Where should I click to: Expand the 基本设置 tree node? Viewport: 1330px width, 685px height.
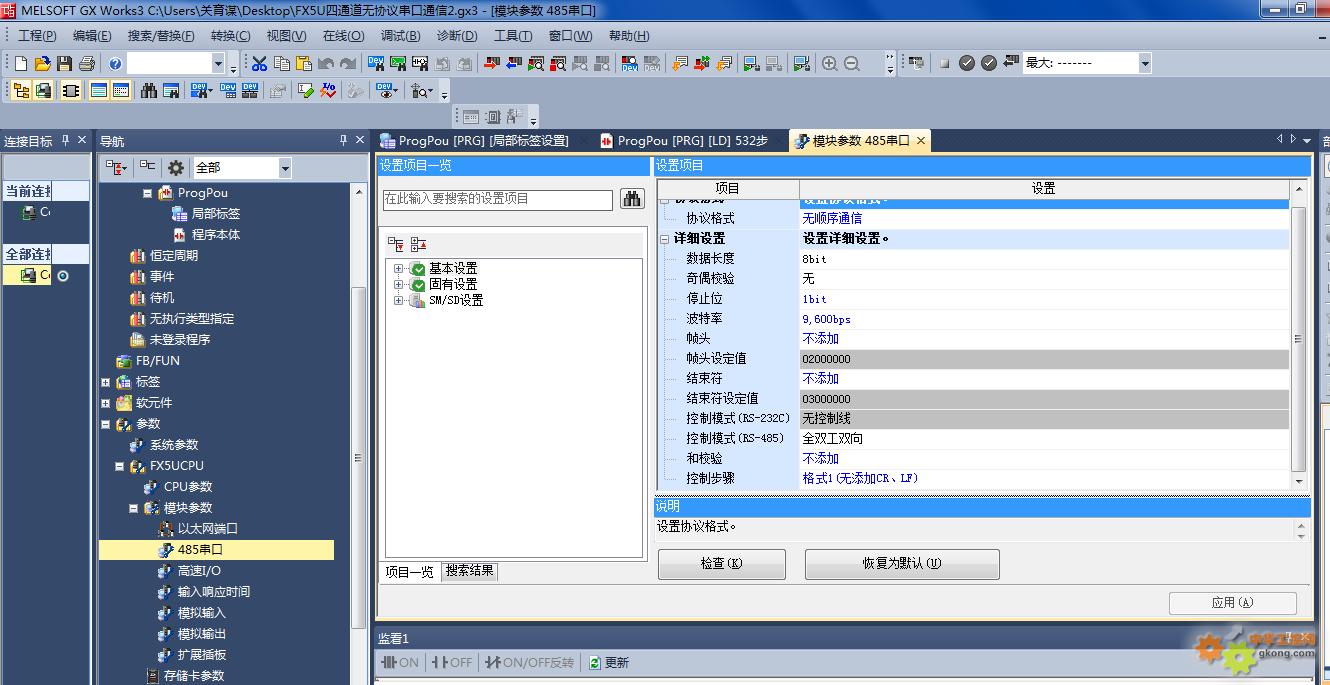pyautogui.click(x=398, y=268)
